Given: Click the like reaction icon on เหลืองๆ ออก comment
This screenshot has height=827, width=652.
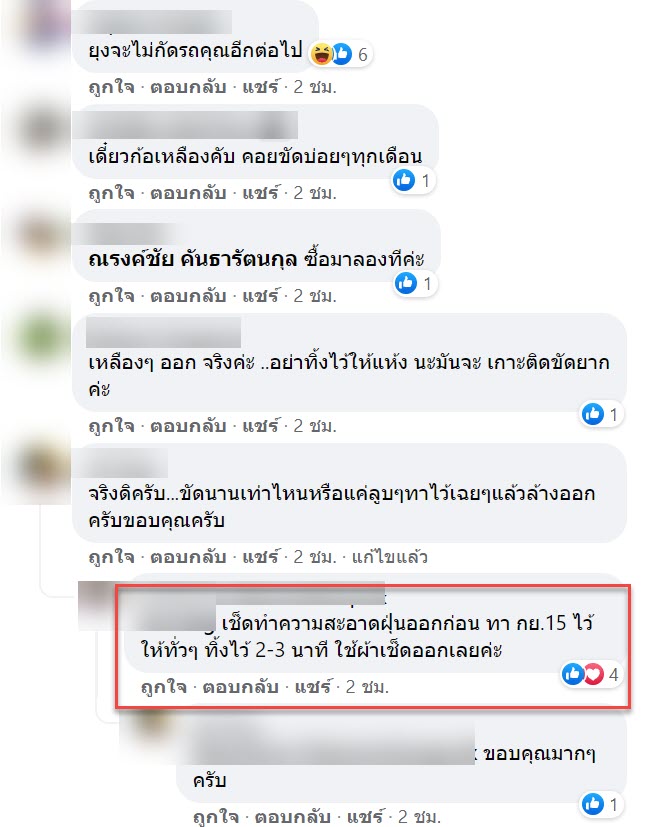Looking at the screenshot, I should tap(593, 414).
